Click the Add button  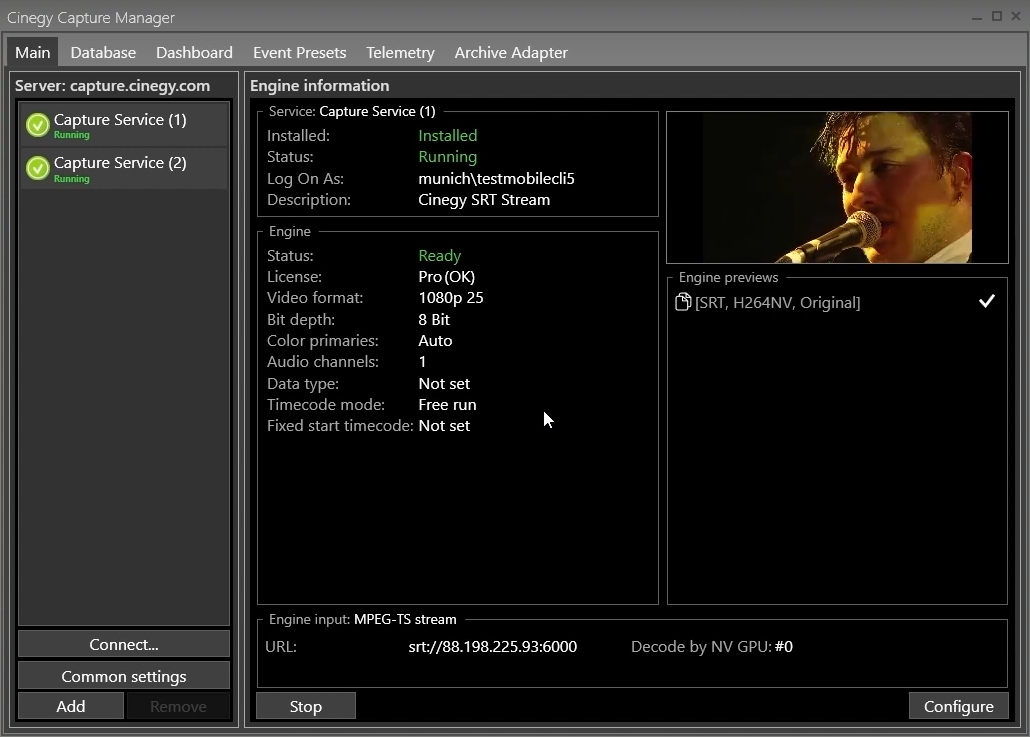pyautogui.click(x=71, y=706)
